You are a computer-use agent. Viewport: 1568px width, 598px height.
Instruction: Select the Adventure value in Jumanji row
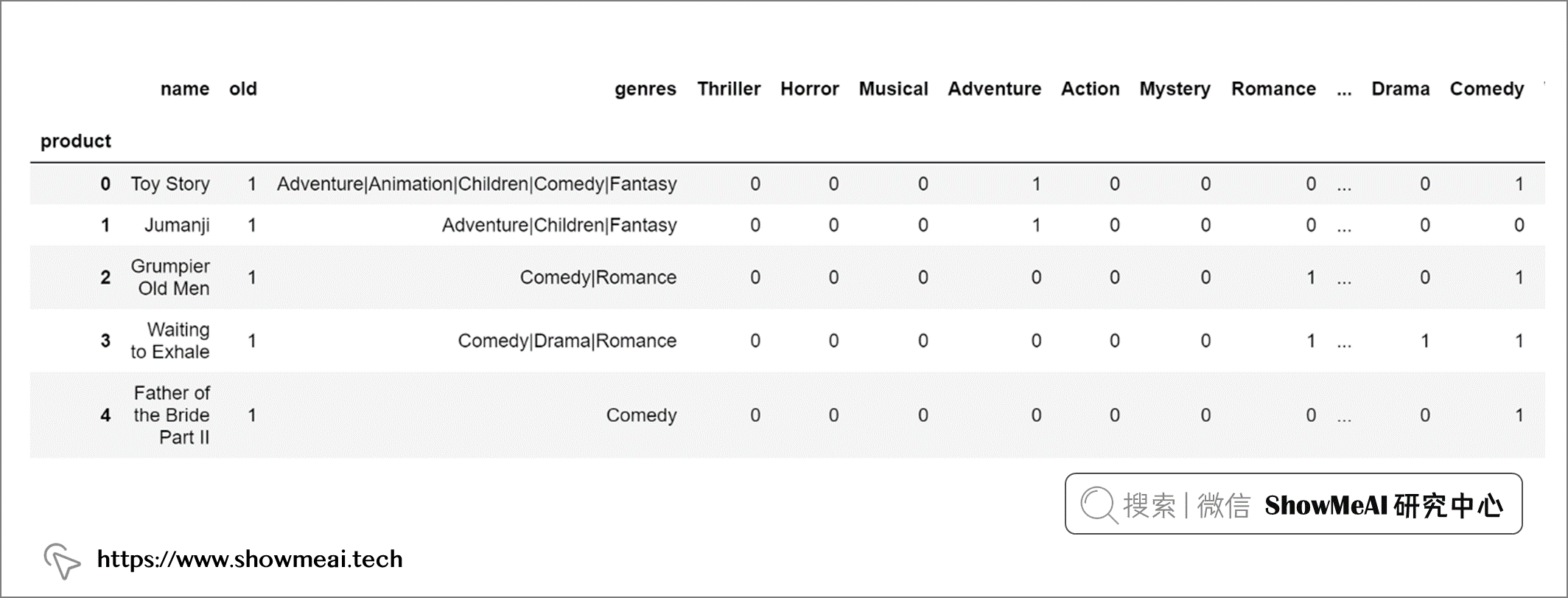(1036, 225)
